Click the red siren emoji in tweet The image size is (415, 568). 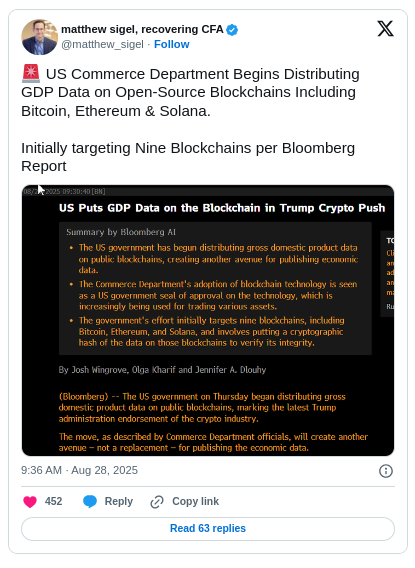click(31, 74)
